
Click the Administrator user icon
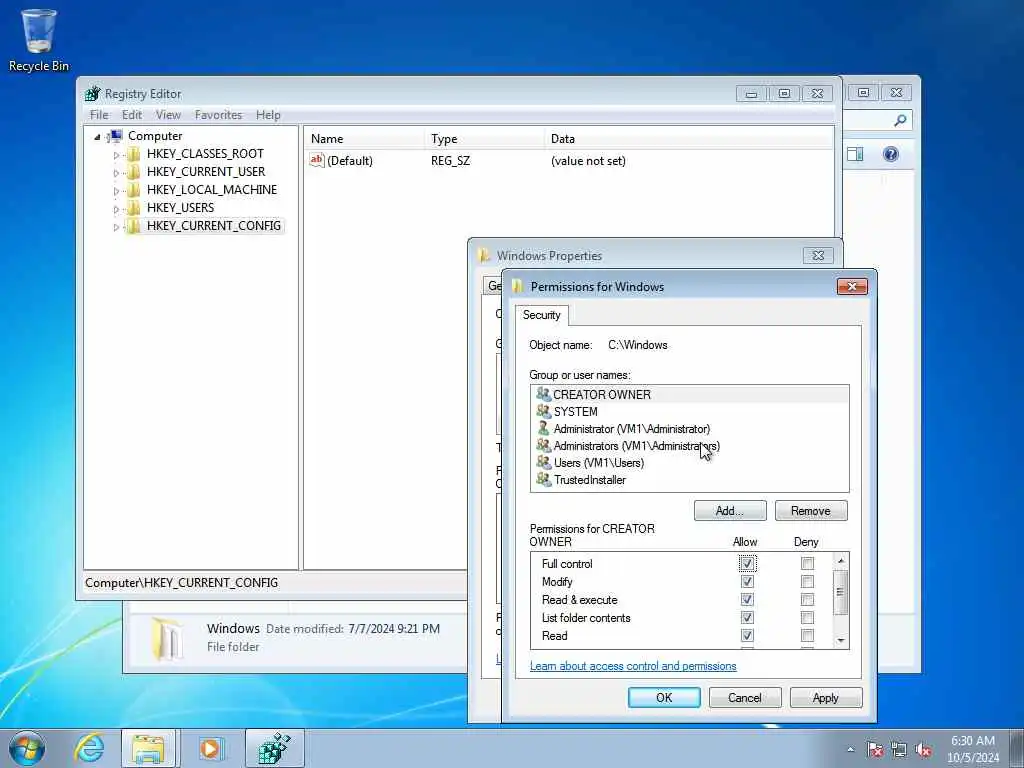(x=543, y=428)
